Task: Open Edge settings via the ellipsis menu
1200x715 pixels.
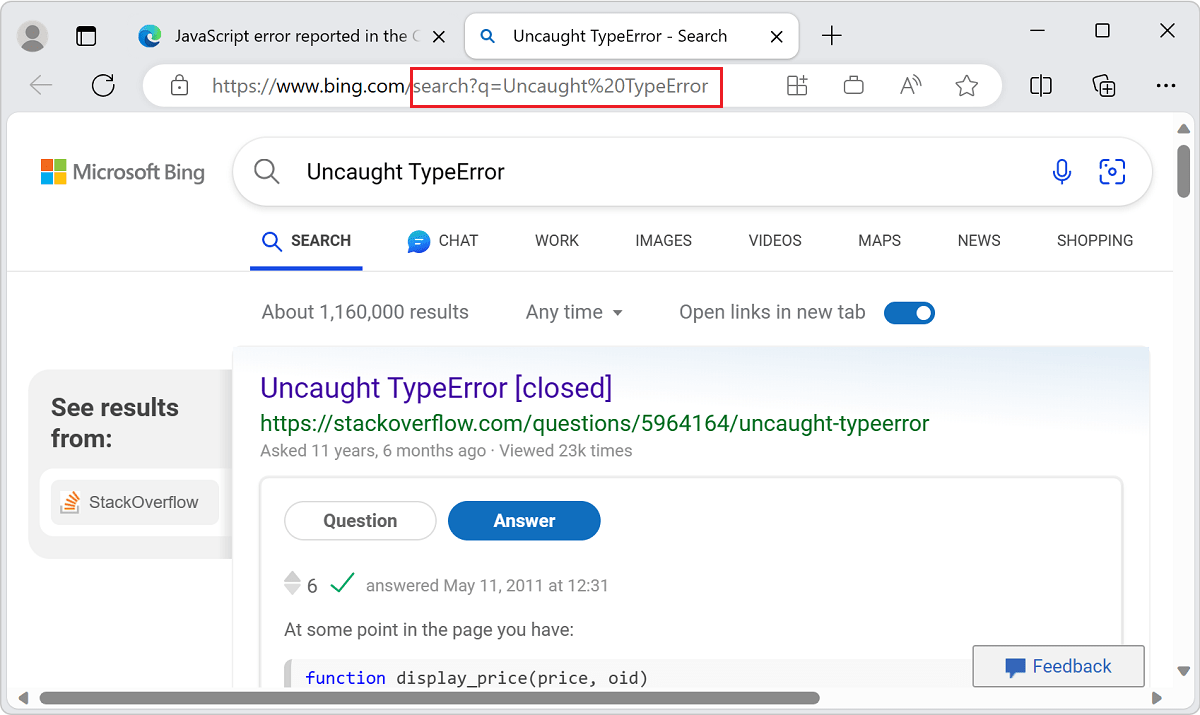Action: coord(1166,85)
